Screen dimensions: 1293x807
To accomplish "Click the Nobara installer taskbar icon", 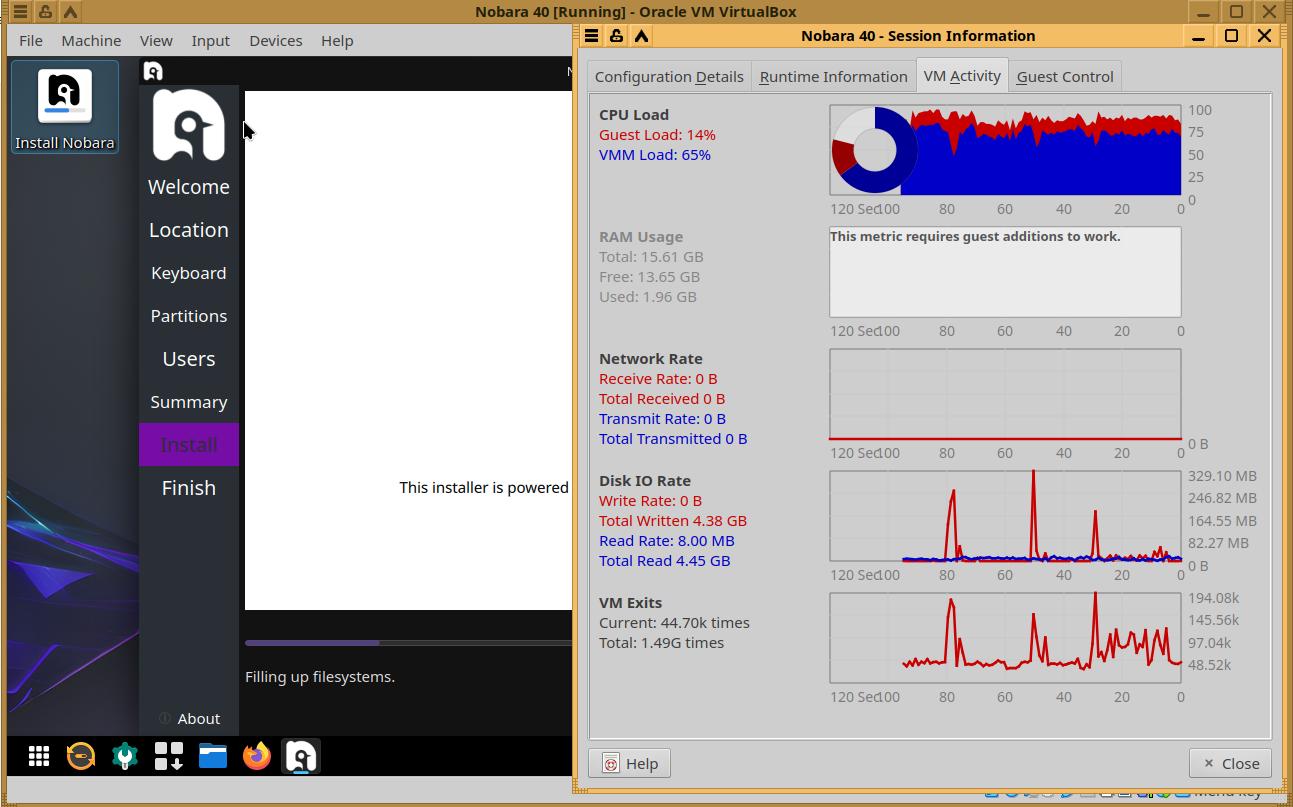I will 301,756.
